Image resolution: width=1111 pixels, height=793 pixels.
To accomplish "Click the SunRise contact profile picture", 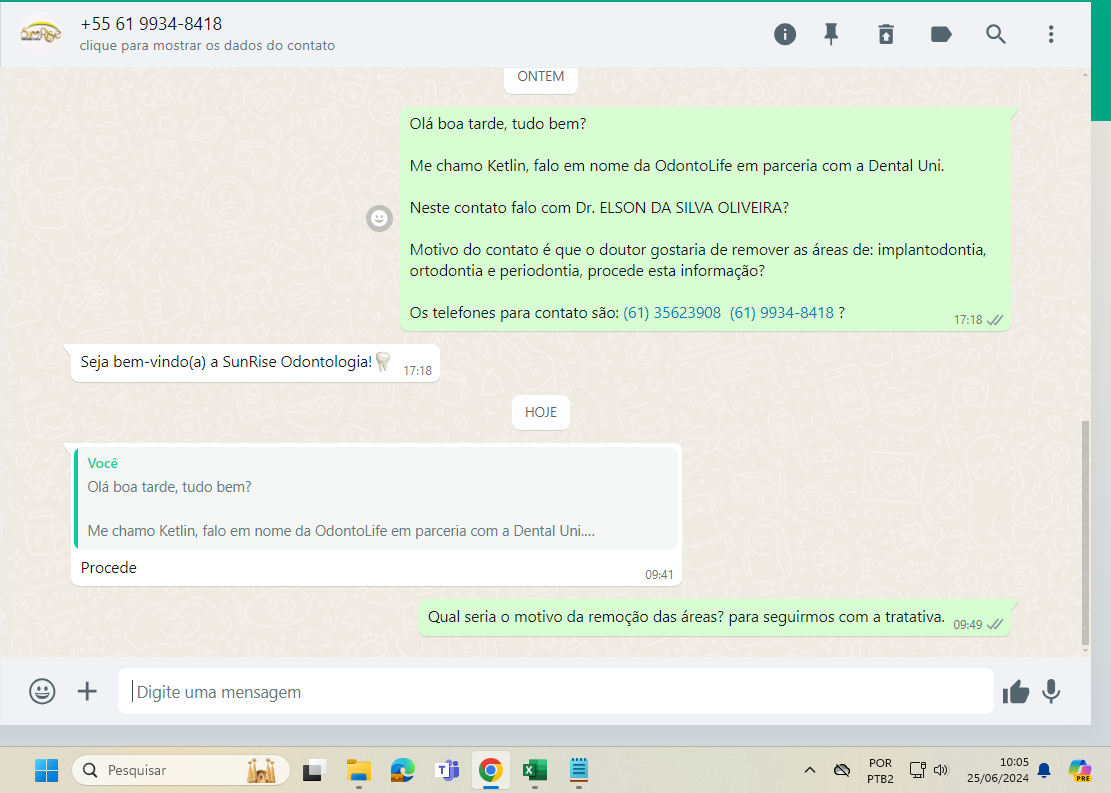I will click(40, 33).
